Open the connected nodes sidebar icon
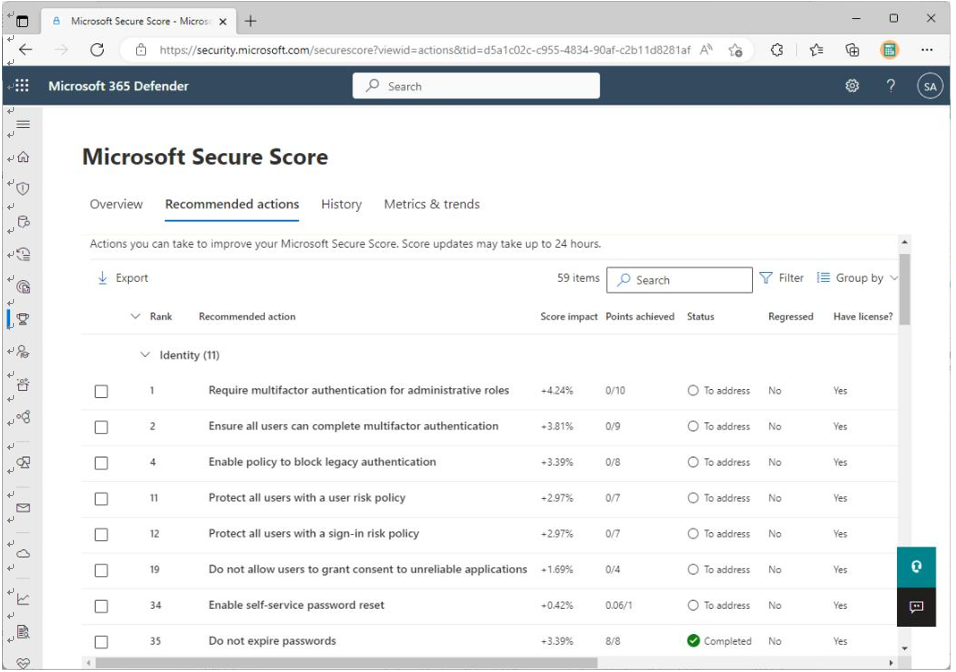Screen dimensions: 956x672 coord(23,417)
